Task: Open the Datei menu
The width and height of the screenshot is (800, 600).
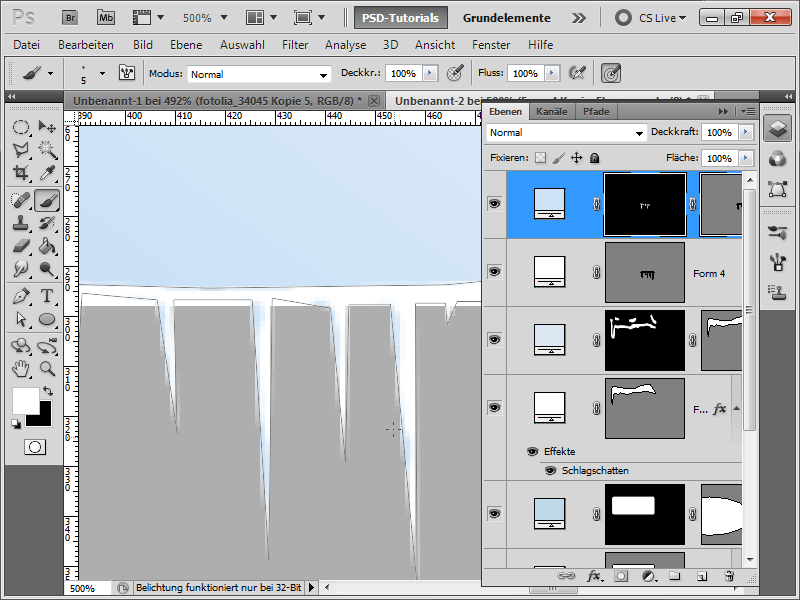Action: (27, 45)
